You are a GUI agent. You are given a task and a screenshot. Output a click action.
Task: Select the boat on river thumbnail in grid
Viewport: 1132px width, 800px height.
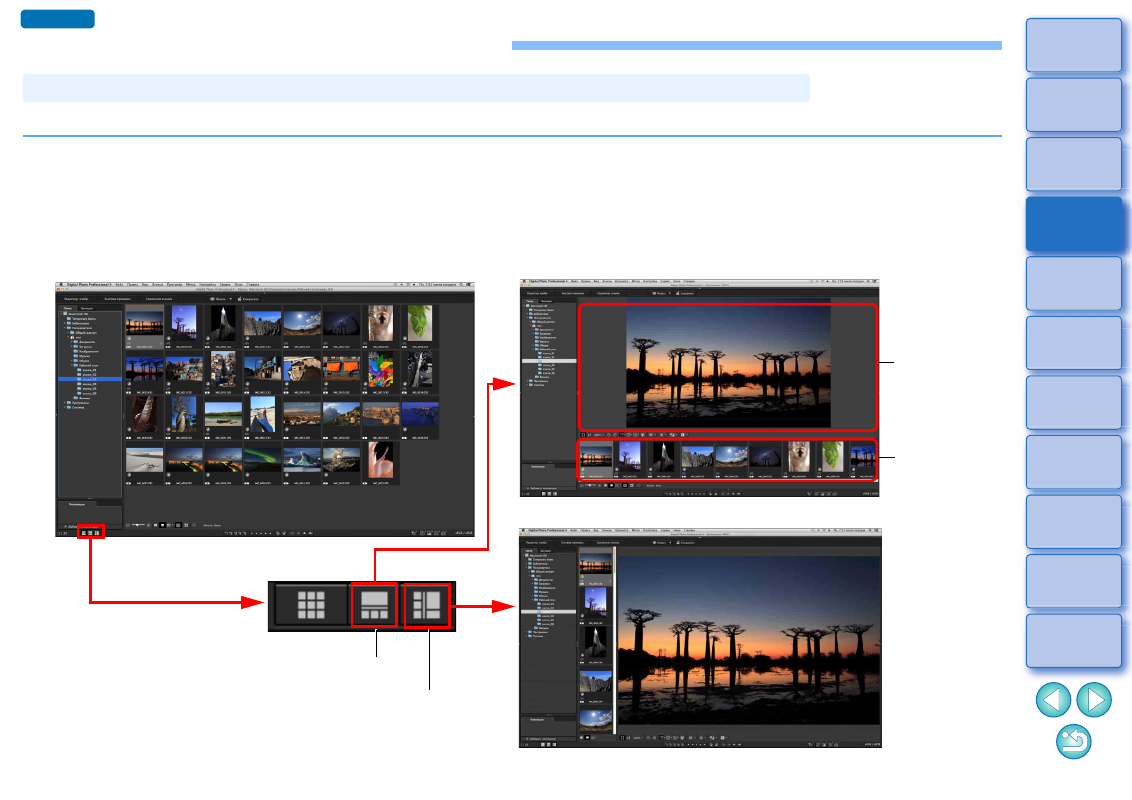223,414
